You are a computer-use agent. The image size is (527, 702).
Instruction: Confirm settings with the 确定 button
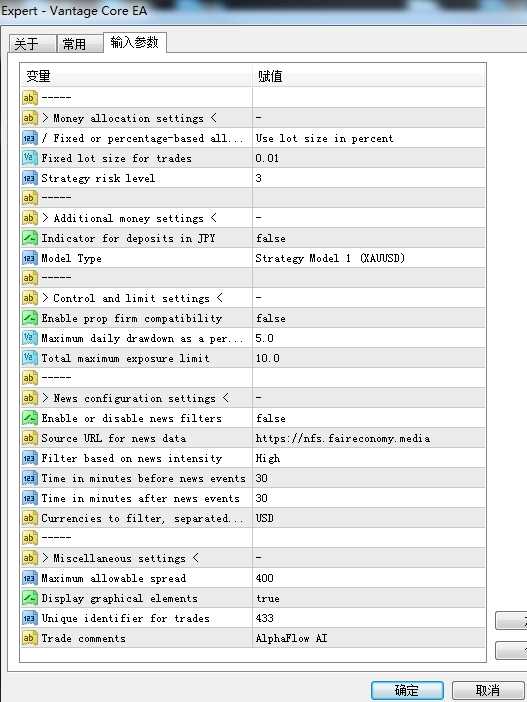[x=407, y=690]
